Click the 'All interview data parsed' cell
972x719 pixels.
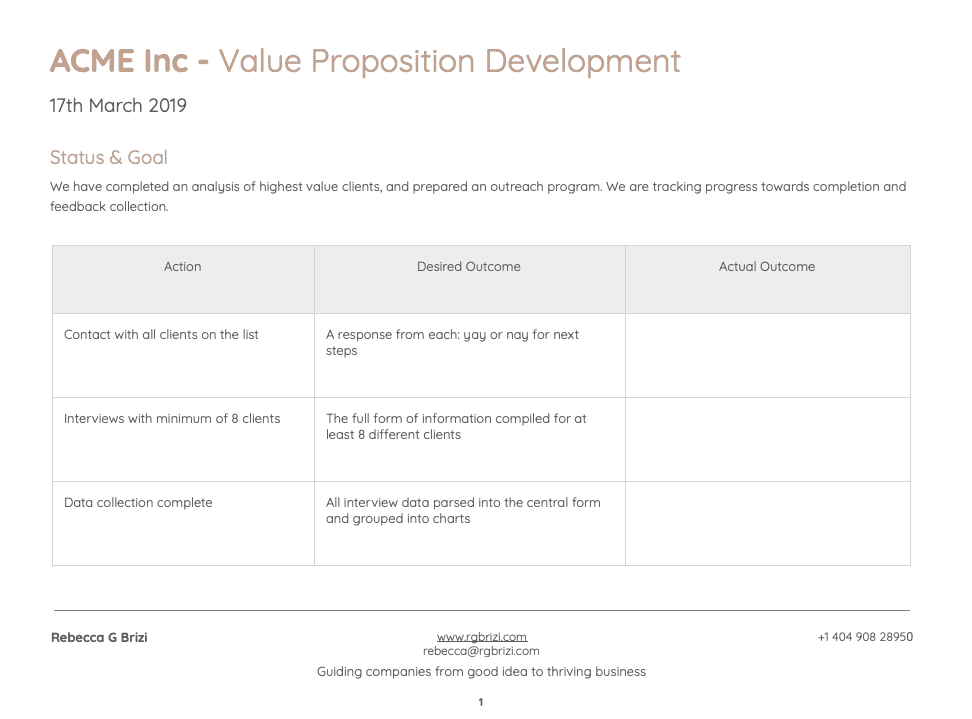coord(469,523)
